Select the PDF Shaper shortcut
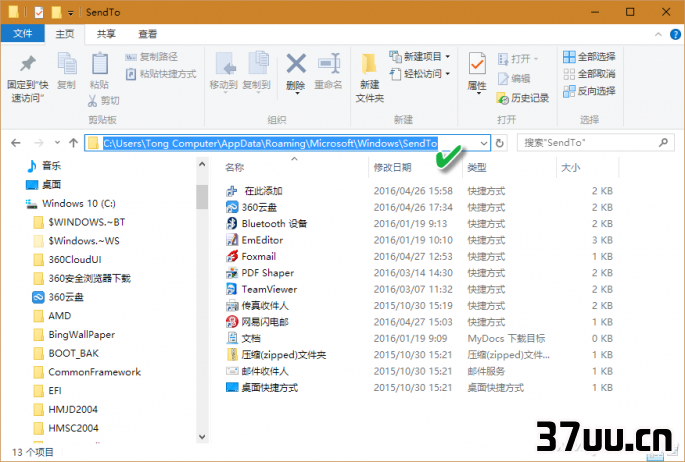This screenshot has height=462, width=685. (260, 273)
